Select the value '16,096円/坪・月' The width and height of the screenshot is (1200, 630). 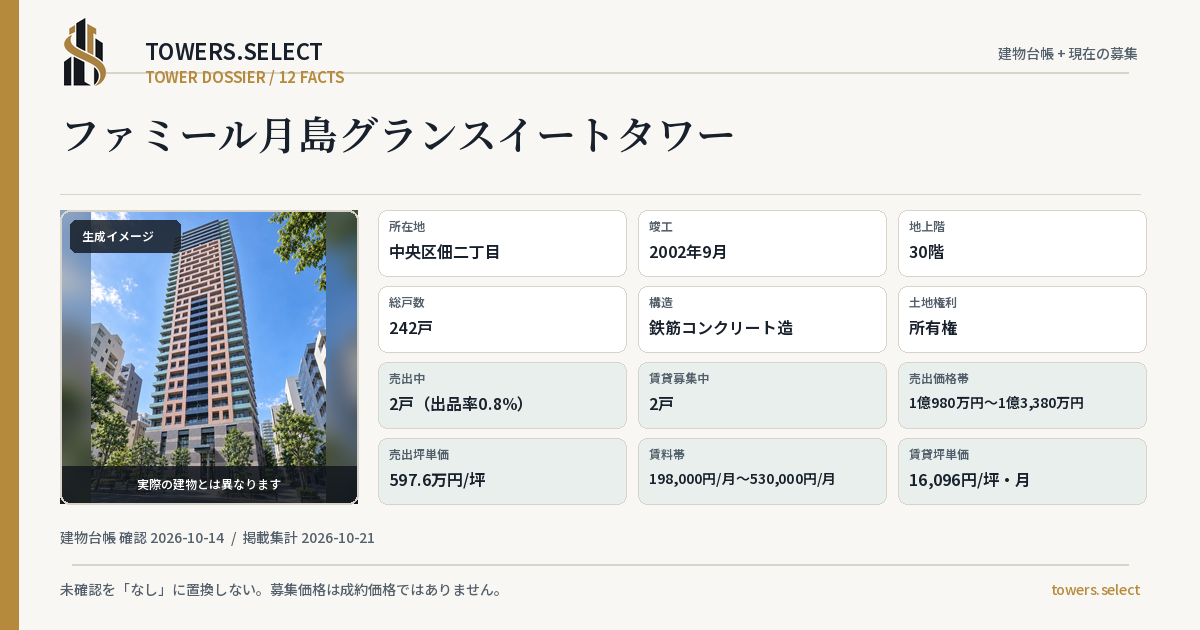pos(970,480)
